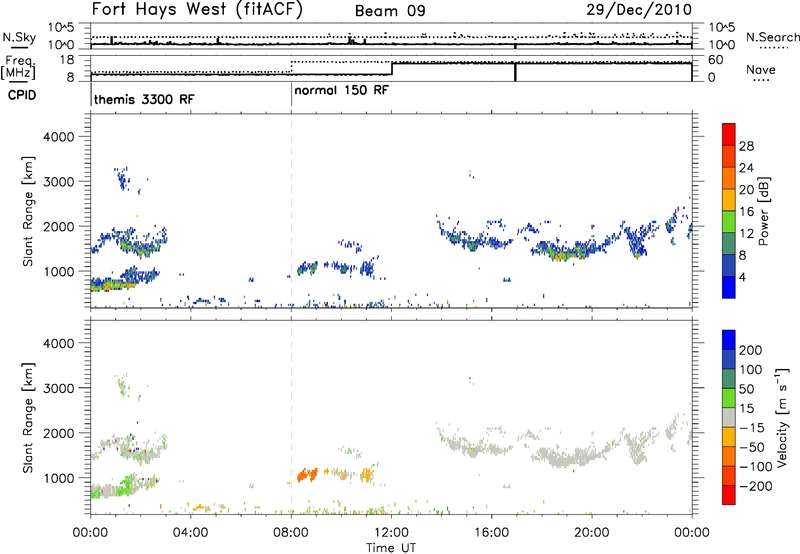Screen dimensions: 800x554
Task: Click the "Freq. [MHz]" axis label
Action: pyautogui.click(x=19, y=68)
